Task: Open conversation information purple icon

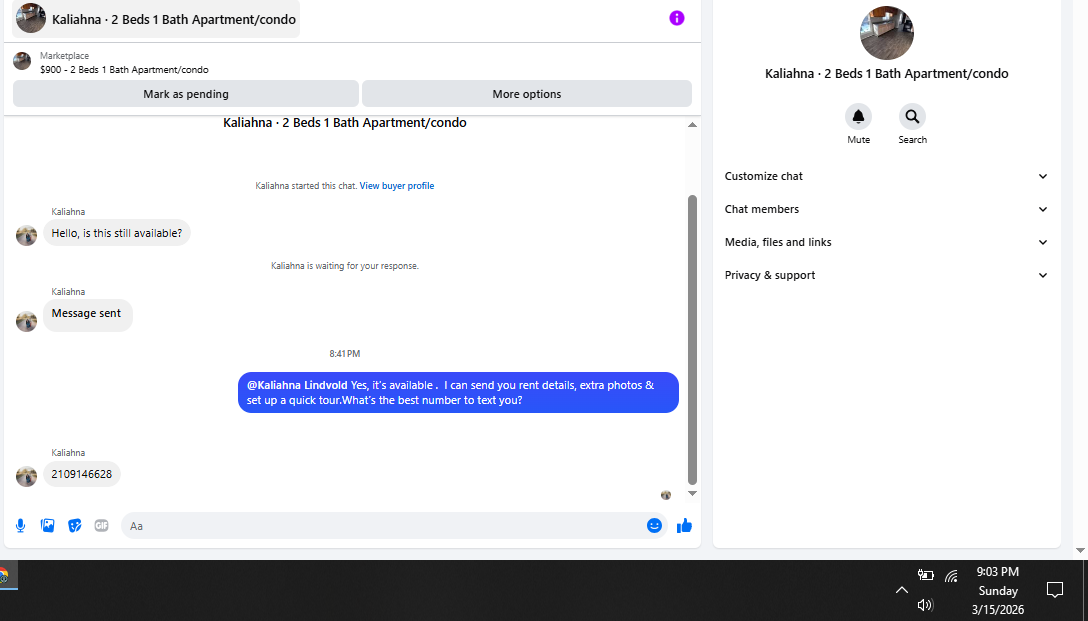Action: (x=677, y=19)
